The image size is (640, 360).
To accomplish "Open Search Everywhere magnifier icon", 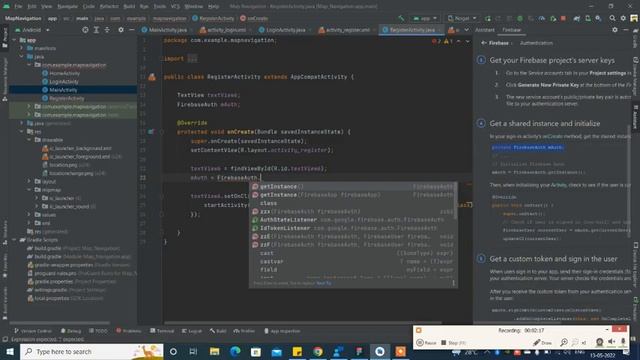I will [x=612, y=18].
